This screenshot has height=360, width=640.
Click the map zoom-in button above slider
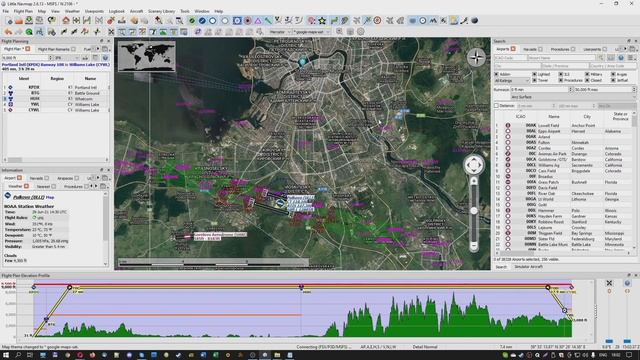click(474, 181)
